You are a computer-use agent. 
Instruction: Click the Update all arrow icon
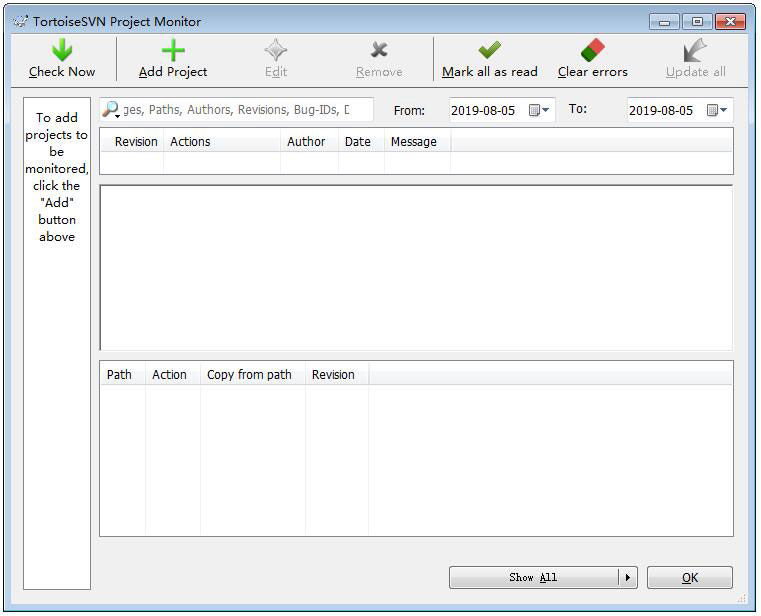(695, 50)
